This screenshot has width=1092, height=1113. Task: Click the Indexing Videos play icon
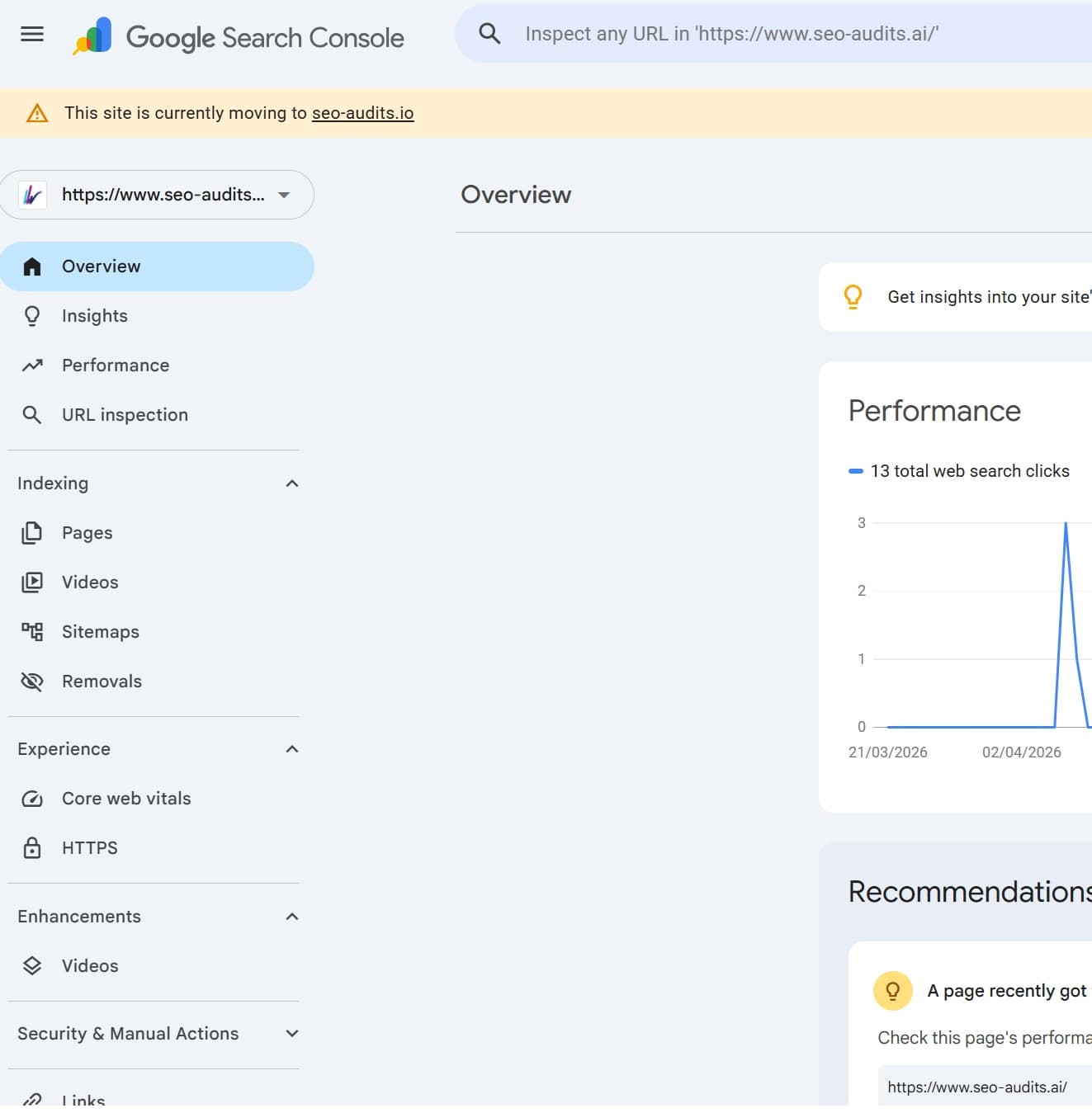coord(32,582)
